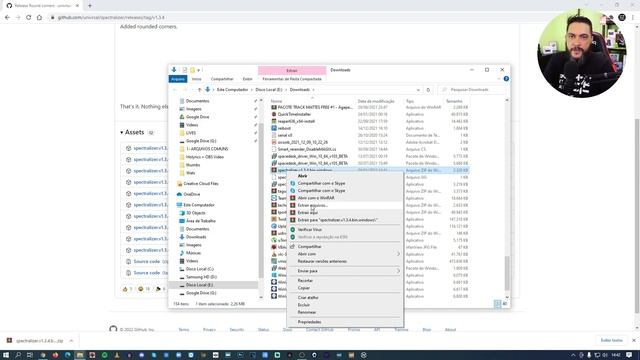Select 'Verificar Vírus' in context menu
Screen dimensions: 640x360
[x=309, y=230]
